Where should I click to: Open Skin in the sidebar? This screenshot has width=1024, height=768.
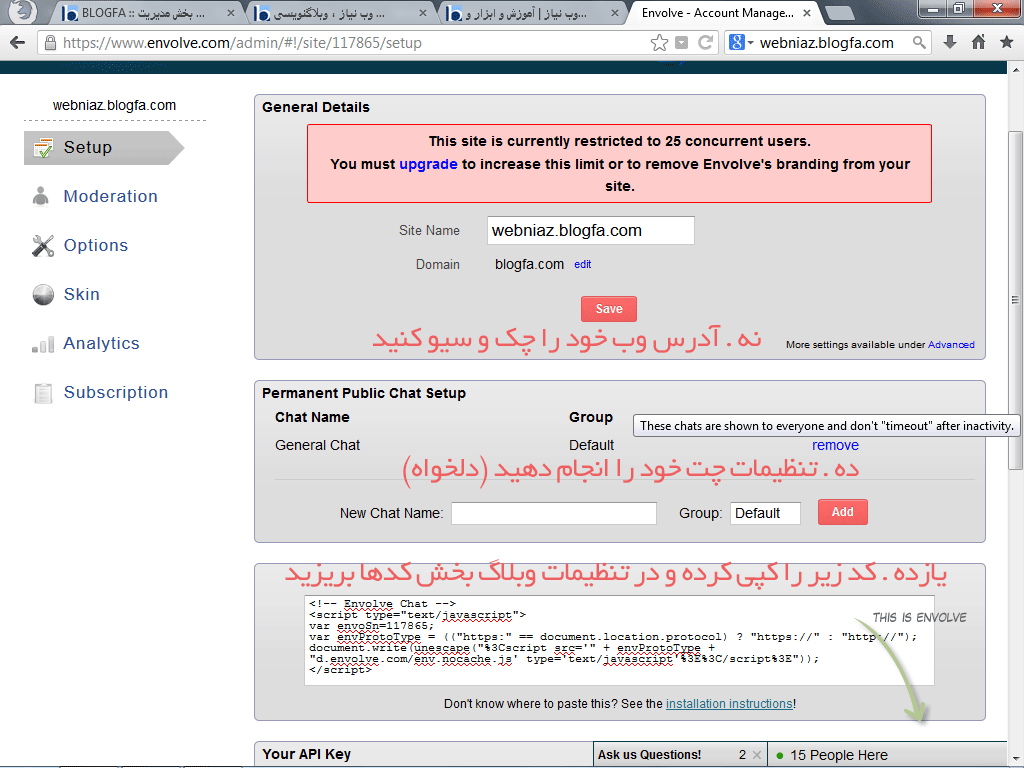point(82,295)
